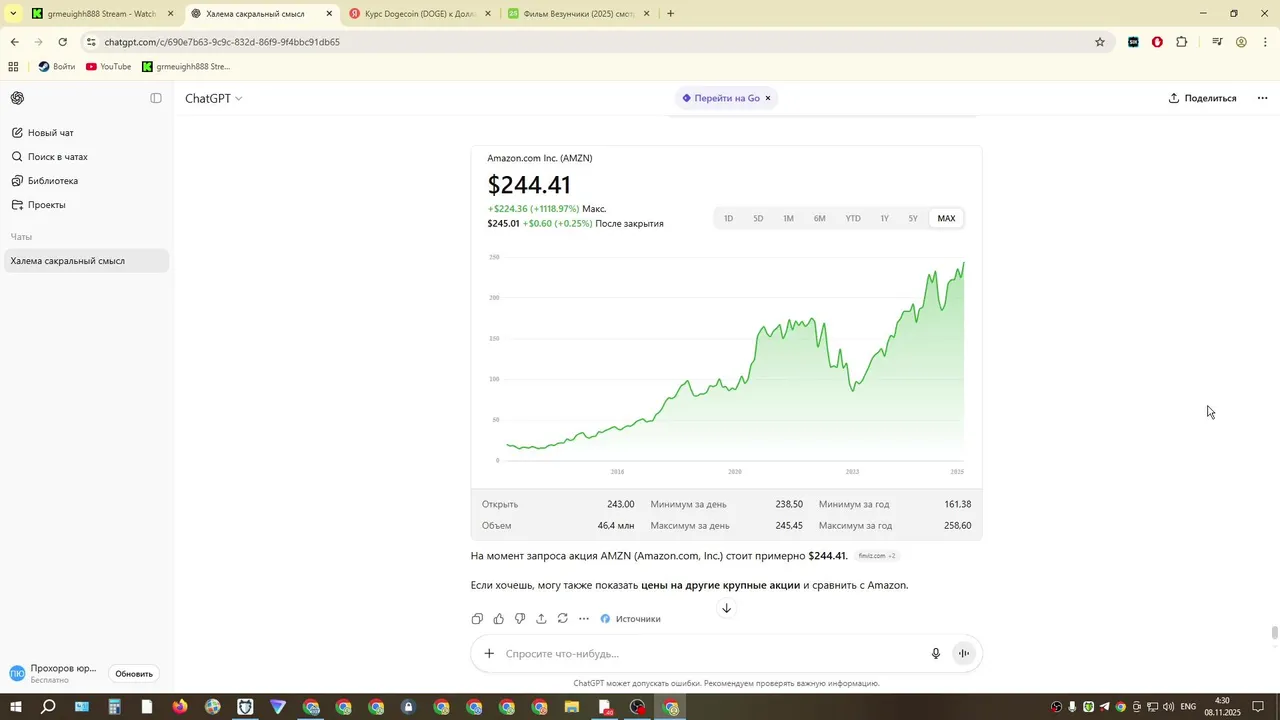This screenshot has width=1280, height=720.
Task: Select the YTD chart range
Action: pyautogui.click(x=853, y=218)
